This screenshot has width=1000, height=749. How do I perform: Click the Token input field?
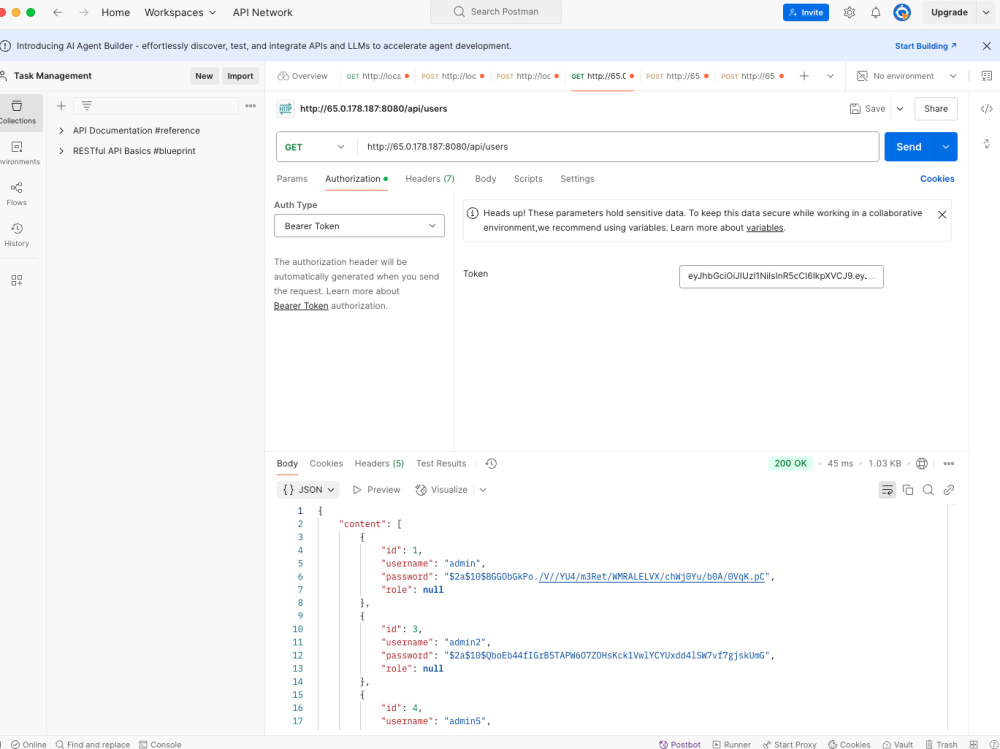point(781,276)
